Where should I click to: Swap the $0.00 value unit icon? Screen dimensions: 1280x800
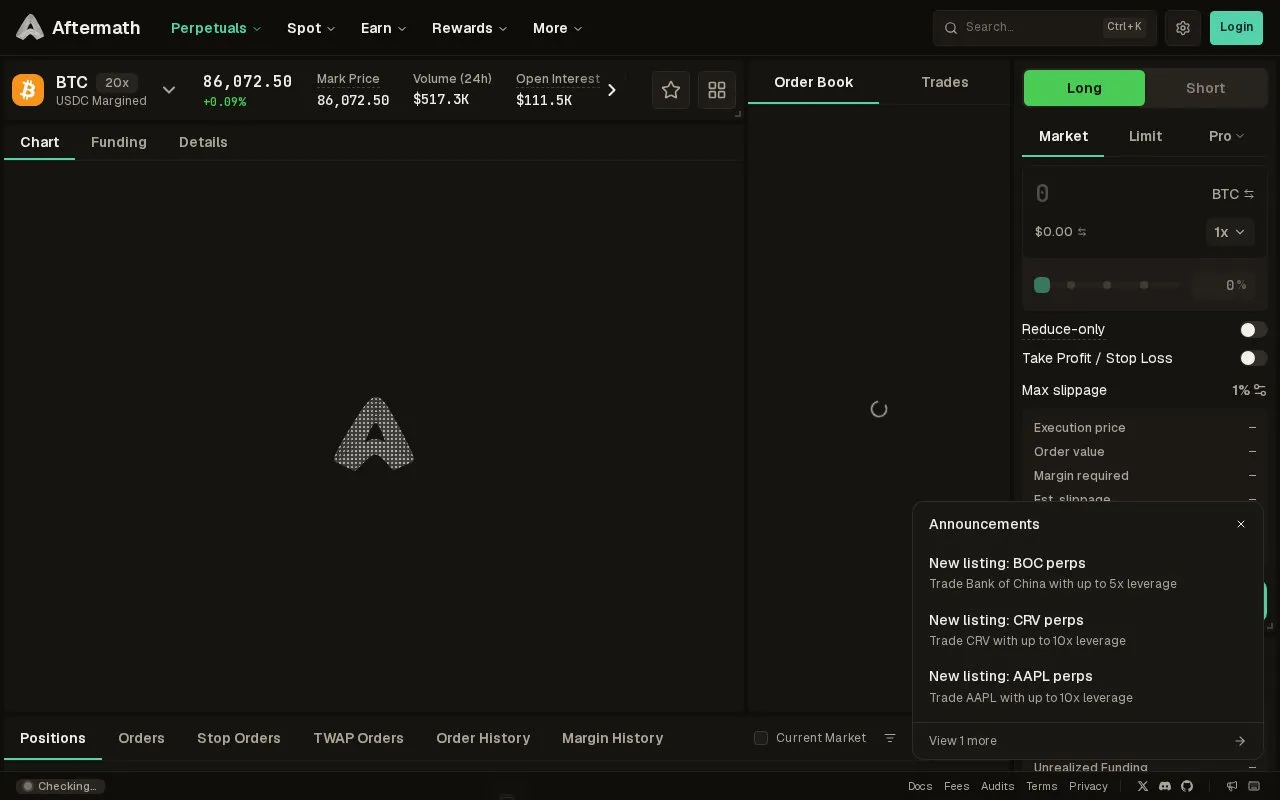coord(1082,232)
